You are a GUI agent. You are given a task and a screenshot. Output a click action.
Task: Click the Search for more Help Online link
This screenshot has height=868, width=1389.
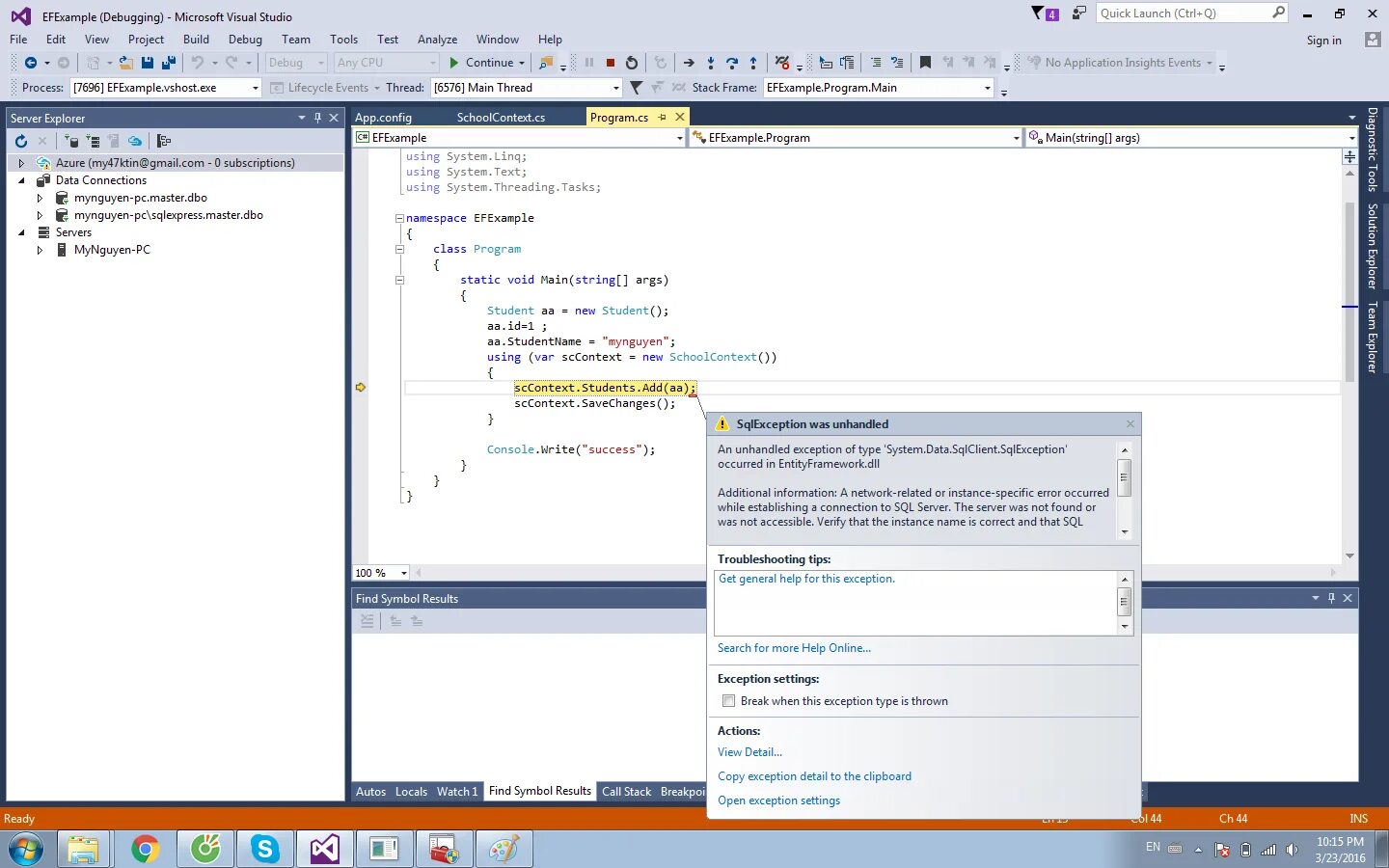pos(794,648)
